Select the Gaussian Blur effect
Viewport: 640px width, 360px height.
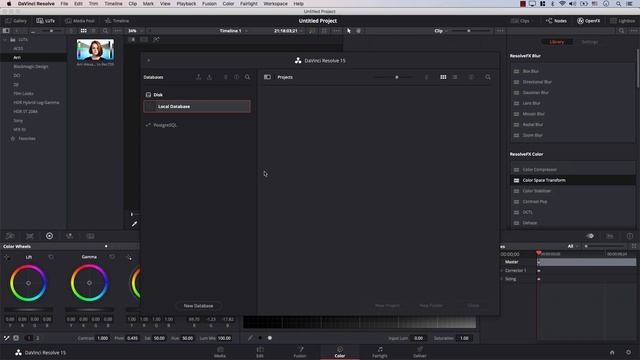573,93
